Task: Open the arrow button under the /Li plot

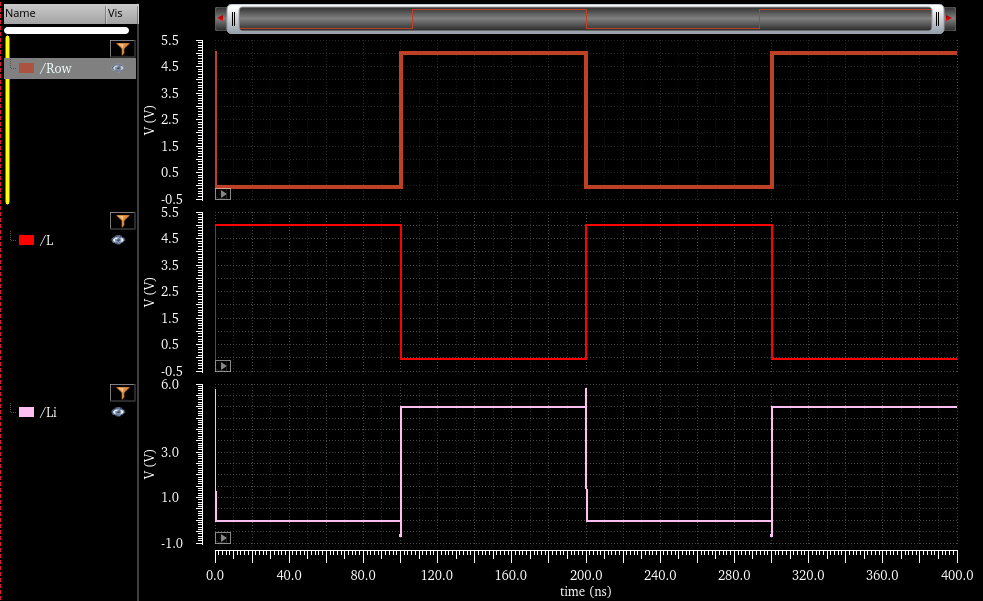Action: point(223,538)
